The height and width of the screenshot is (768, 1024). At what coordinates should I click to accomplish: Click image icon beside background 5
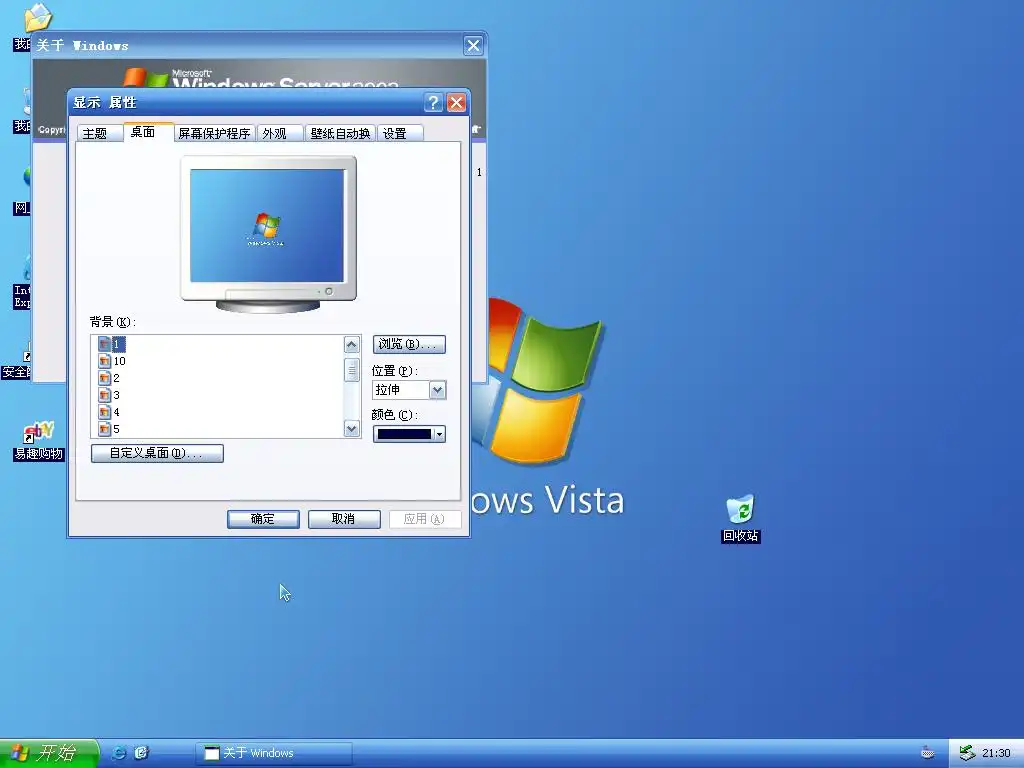[x=104, y=429]
